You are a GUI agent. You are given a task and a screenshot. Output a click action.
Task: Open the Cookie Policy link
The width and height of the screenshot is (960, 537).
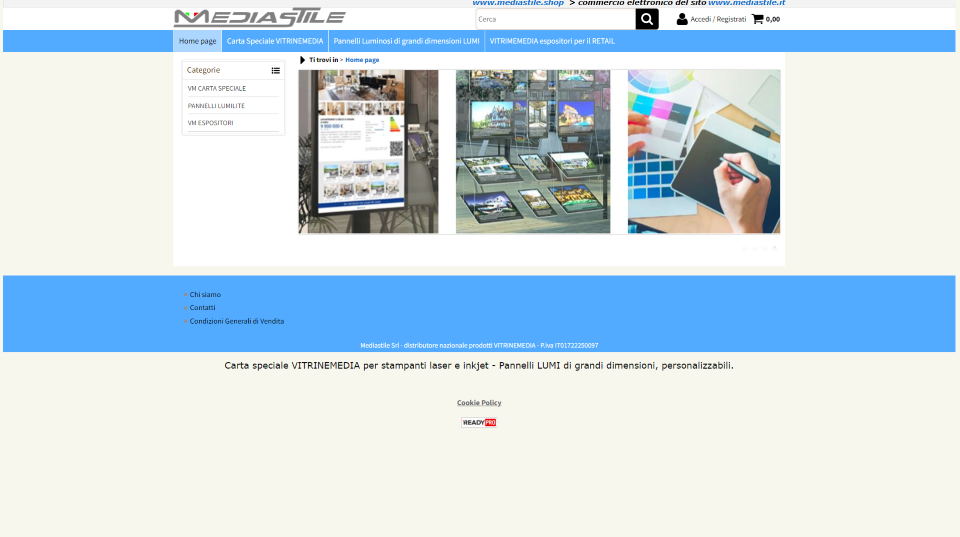pos(479,402)
